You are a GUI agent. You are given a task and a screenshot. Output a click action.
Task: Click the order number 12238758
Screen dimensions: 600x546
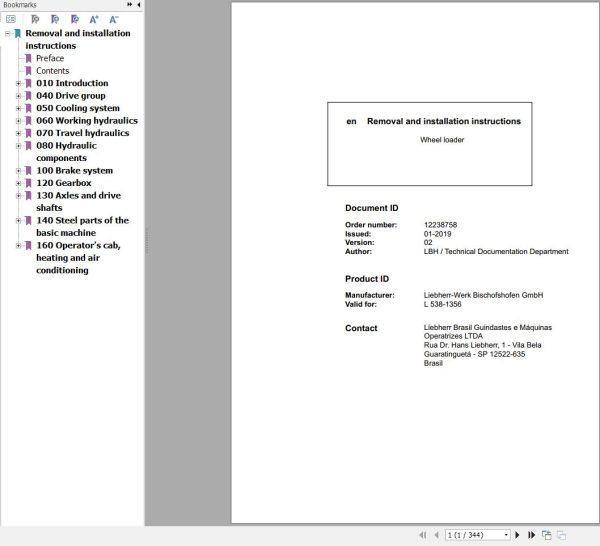coord(440,225)
